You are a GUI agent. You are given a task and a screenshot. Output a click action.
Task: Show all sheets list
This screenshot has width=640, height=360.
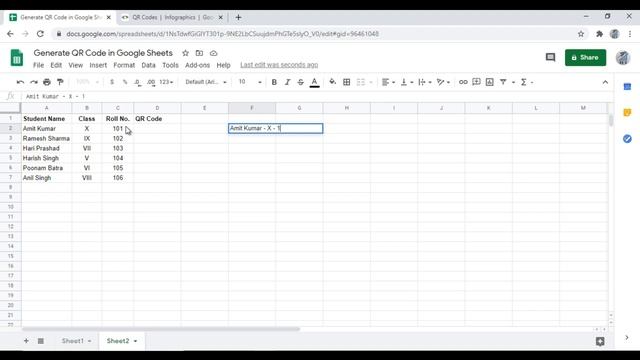41,341
